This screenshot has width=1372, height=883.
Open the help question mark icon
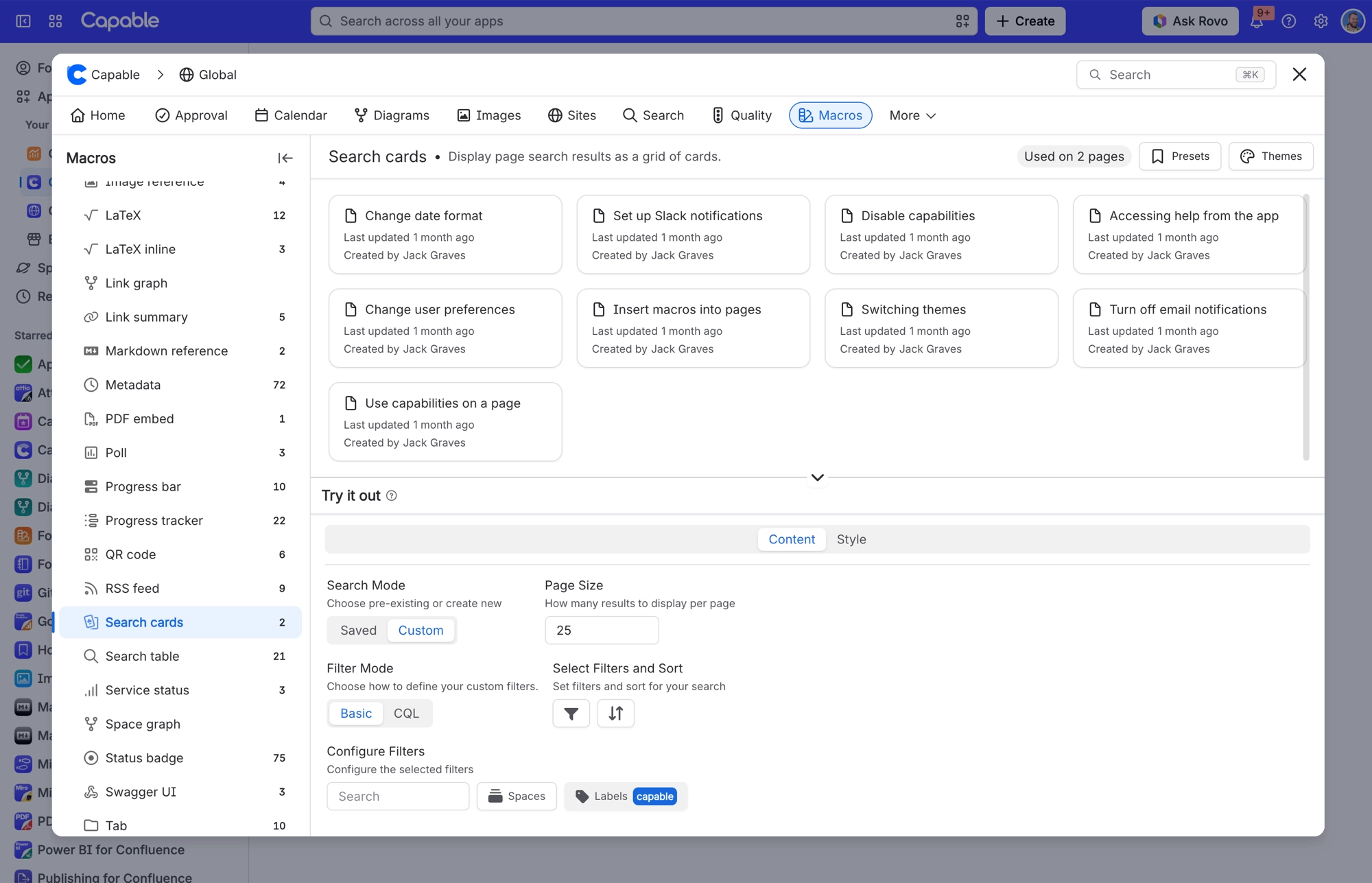(x=1289, y=21)
